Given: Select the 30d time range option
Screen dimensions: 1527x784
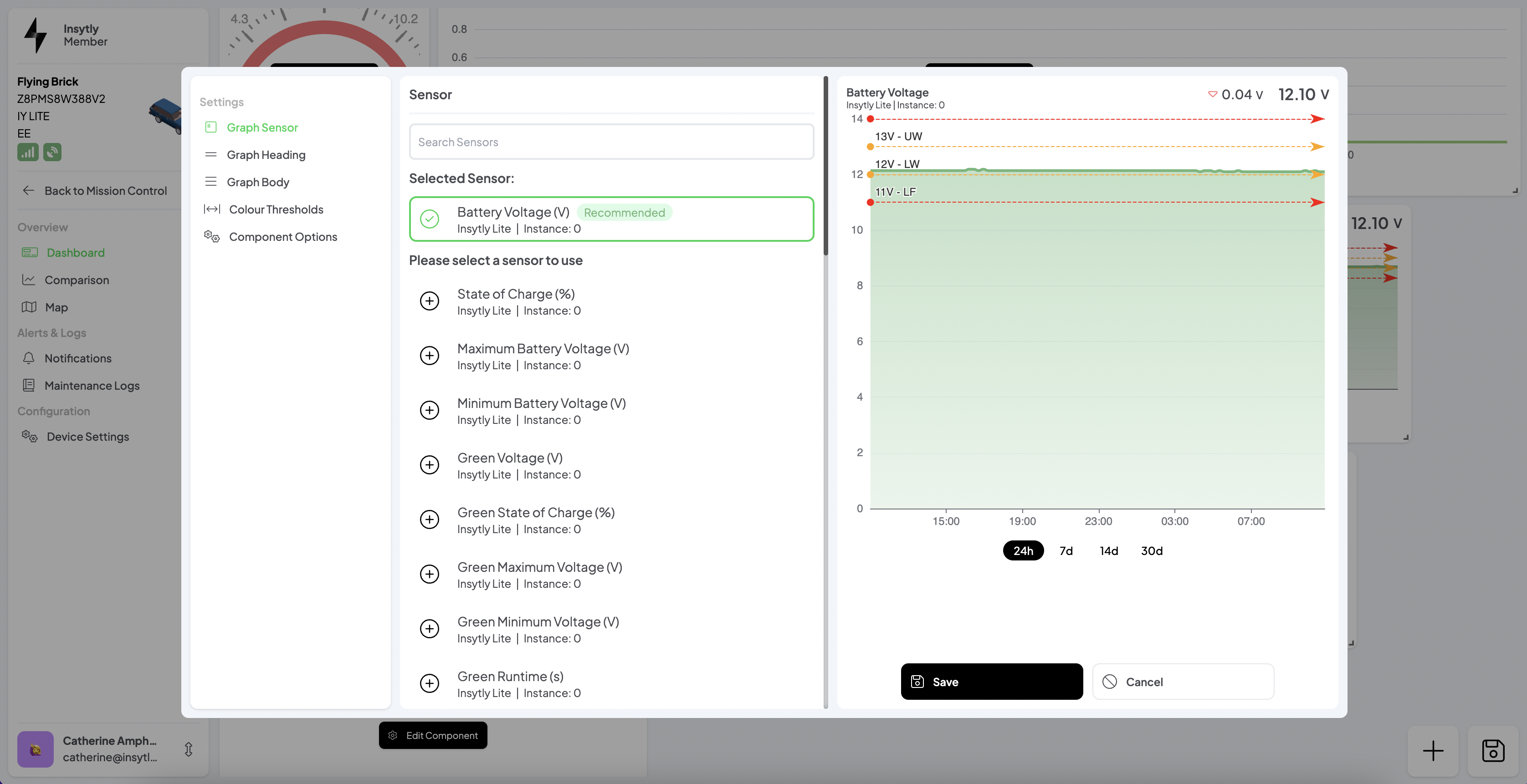Looking at the screenshot, I should click(x=1151, y=550).
